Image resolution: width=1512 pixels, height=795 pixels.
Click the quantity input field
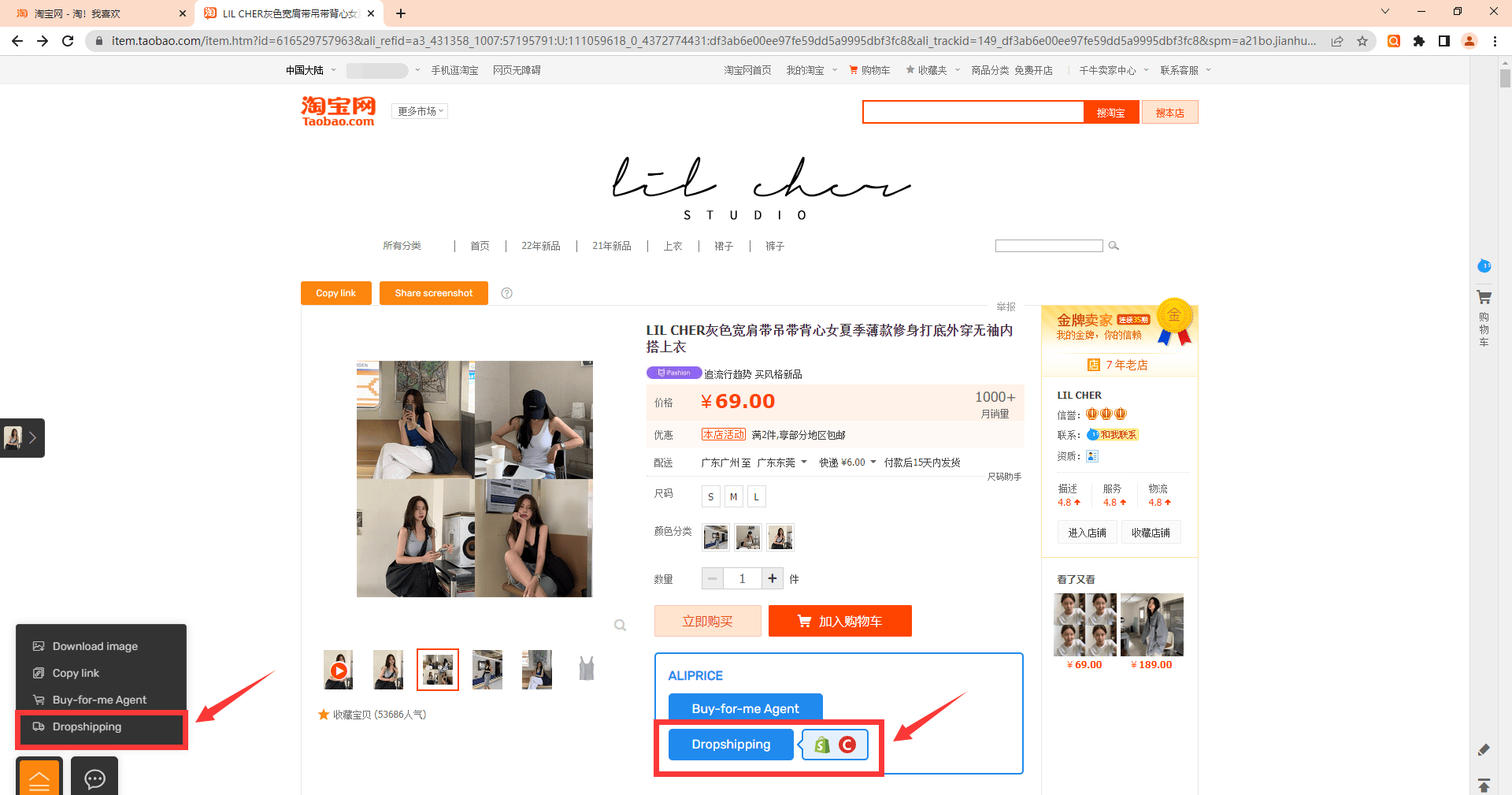coord(743,578)
